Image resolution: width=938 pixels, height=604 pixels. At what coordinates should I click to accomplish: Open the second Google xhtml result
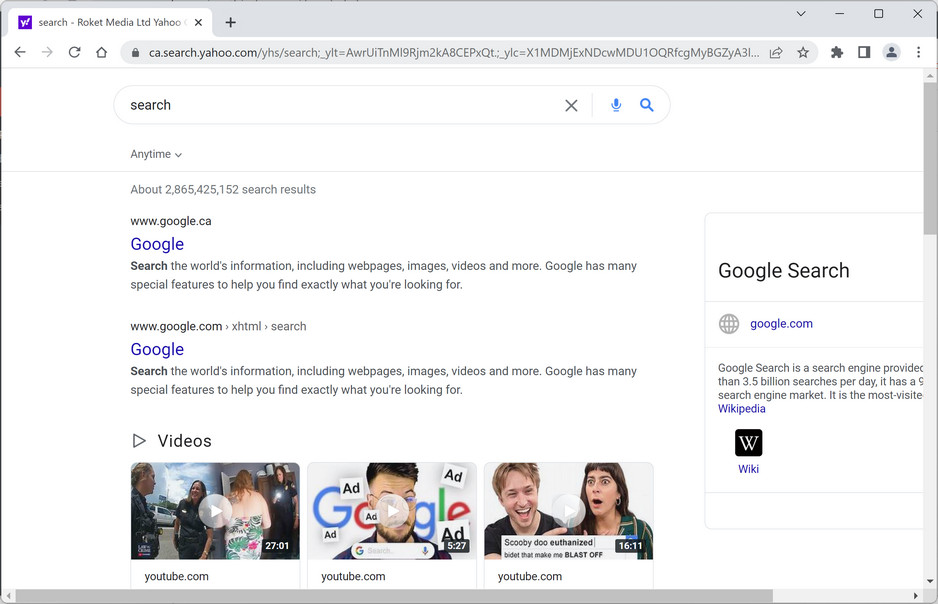click(x=157, y=349)
